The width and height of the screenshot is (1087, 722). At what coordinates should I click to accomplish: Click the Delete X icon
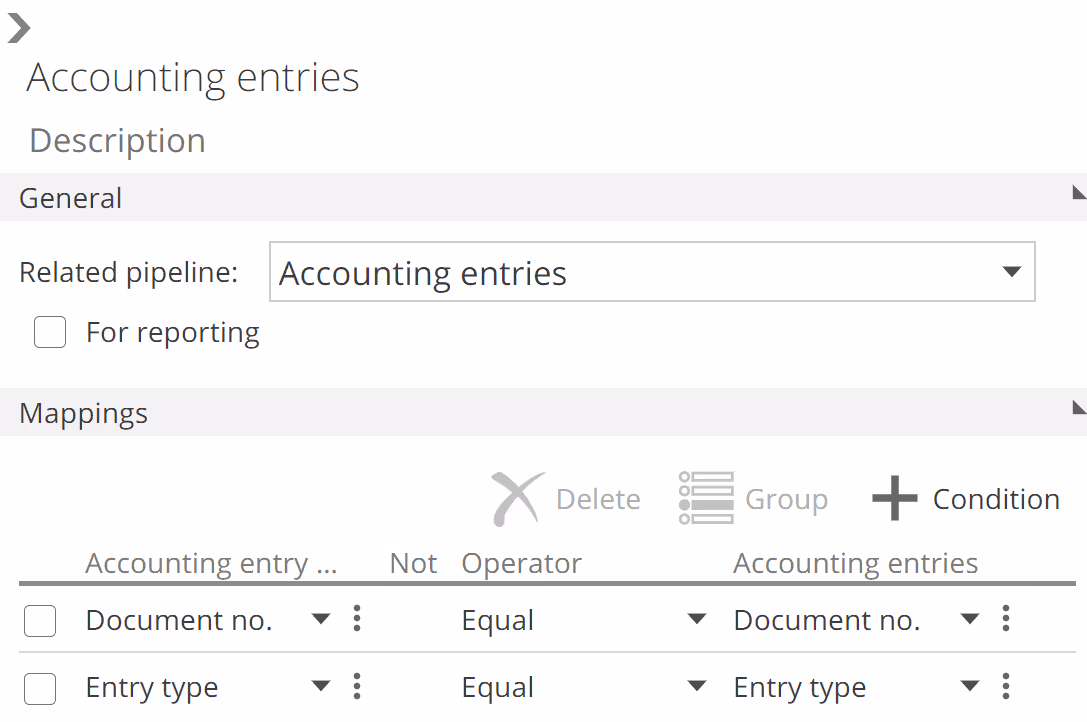point(518,499)
